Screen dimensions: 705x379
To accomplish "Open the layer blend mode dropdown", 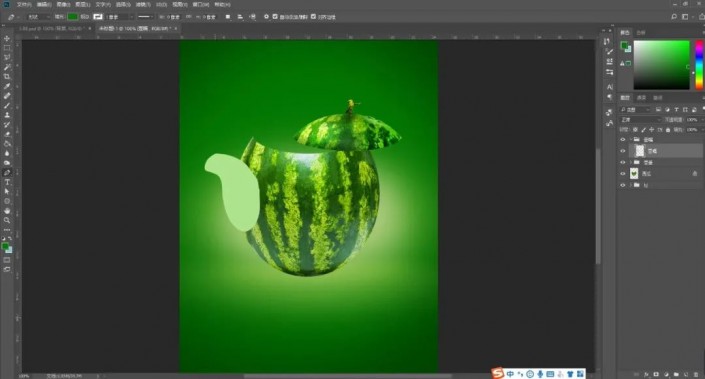I will click(641, 120).
